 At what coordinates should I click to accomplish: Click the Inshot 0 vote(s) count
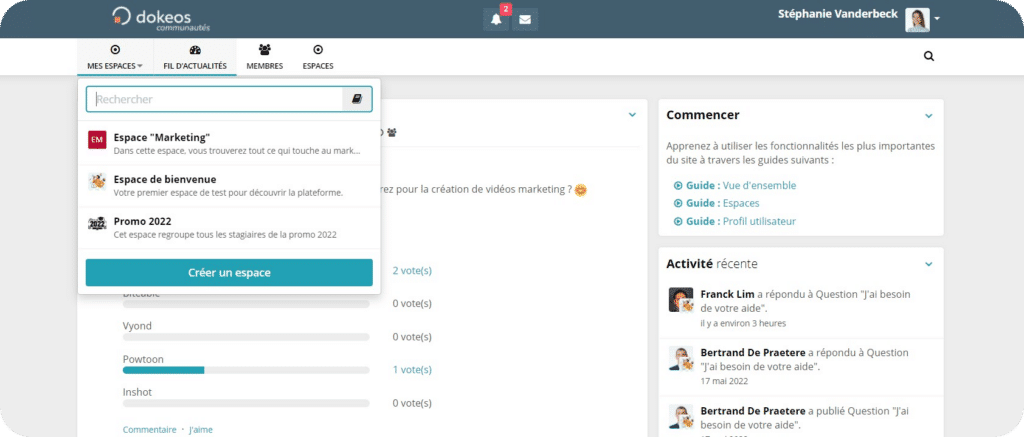pos(412,403)
